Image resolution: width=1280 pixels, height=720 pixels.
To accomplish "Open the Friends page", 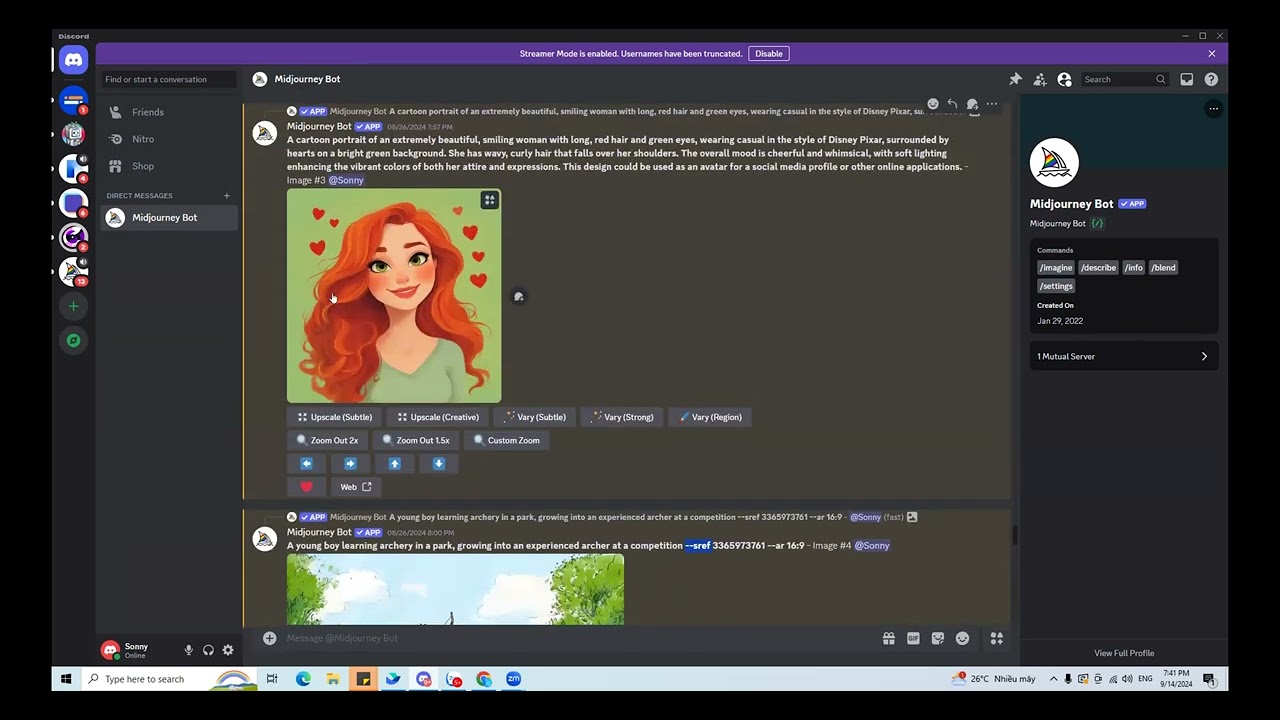I will pyautogui.click(x=168, y=112).
